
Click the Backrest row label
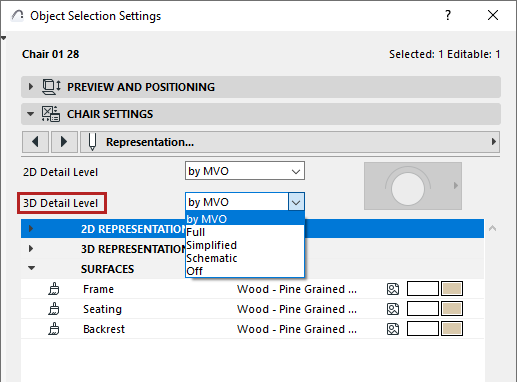coord(104,329)
